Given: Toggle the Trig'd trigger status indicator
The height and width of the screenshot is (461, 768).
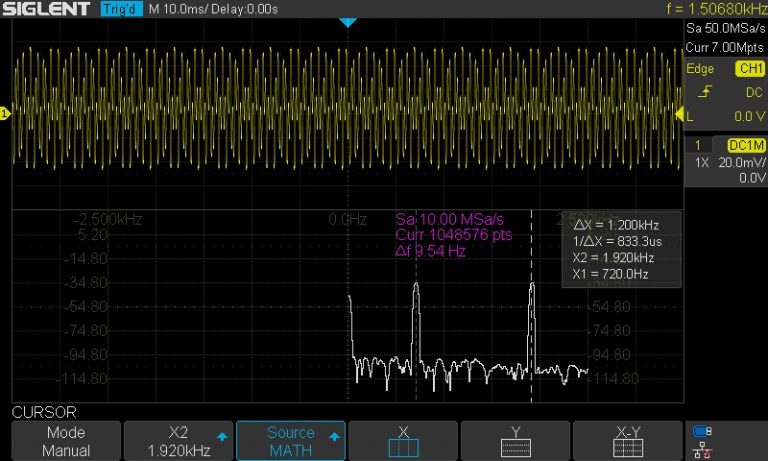Looking at the screenshot, I should tap(122, 10).
